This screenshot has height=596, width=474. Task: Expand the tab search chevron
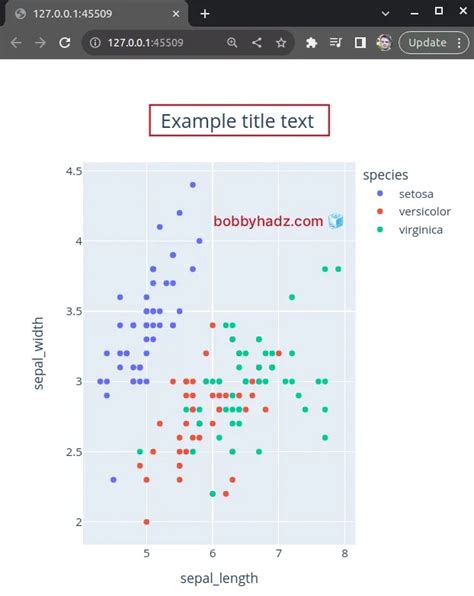[x=385, y=13]
